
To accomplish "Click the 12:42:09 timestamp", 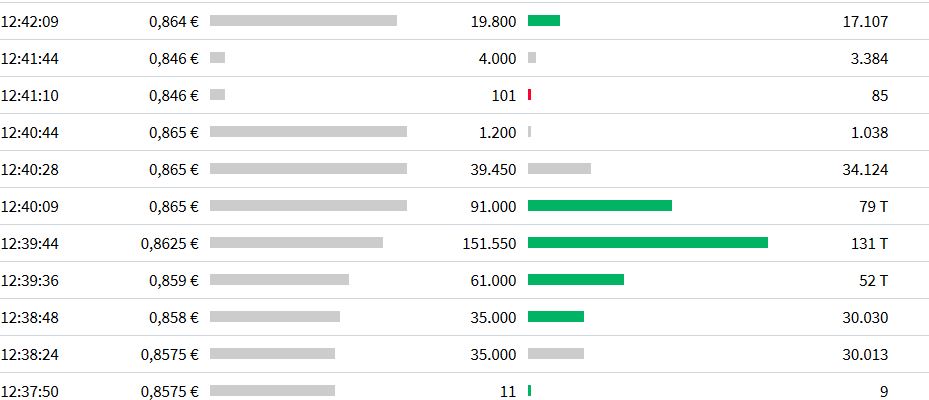I will [x=30, y=21].
